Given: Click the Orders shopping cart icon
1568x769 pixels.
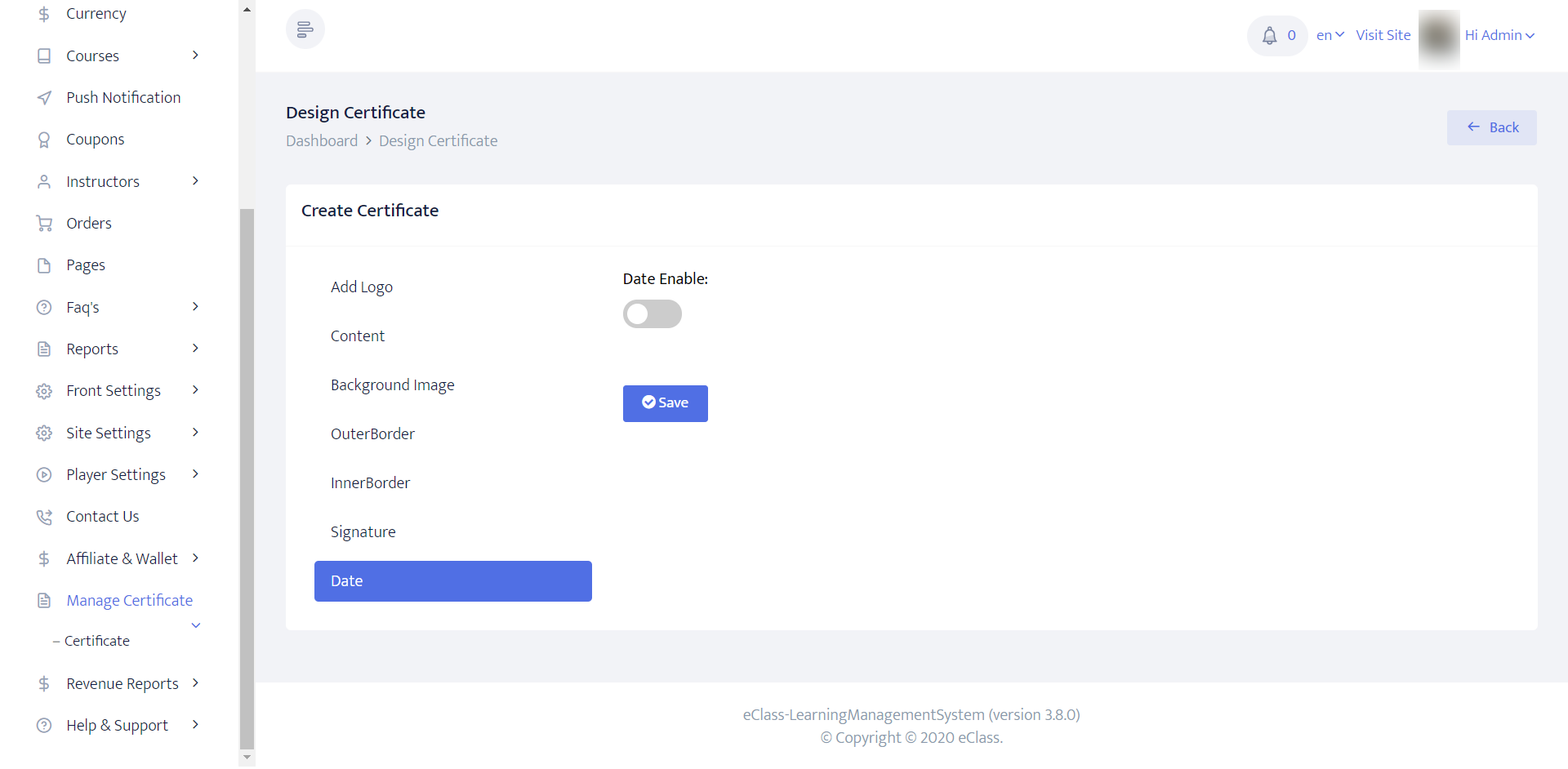Looking at the screenshot, I should click(44, 224).
